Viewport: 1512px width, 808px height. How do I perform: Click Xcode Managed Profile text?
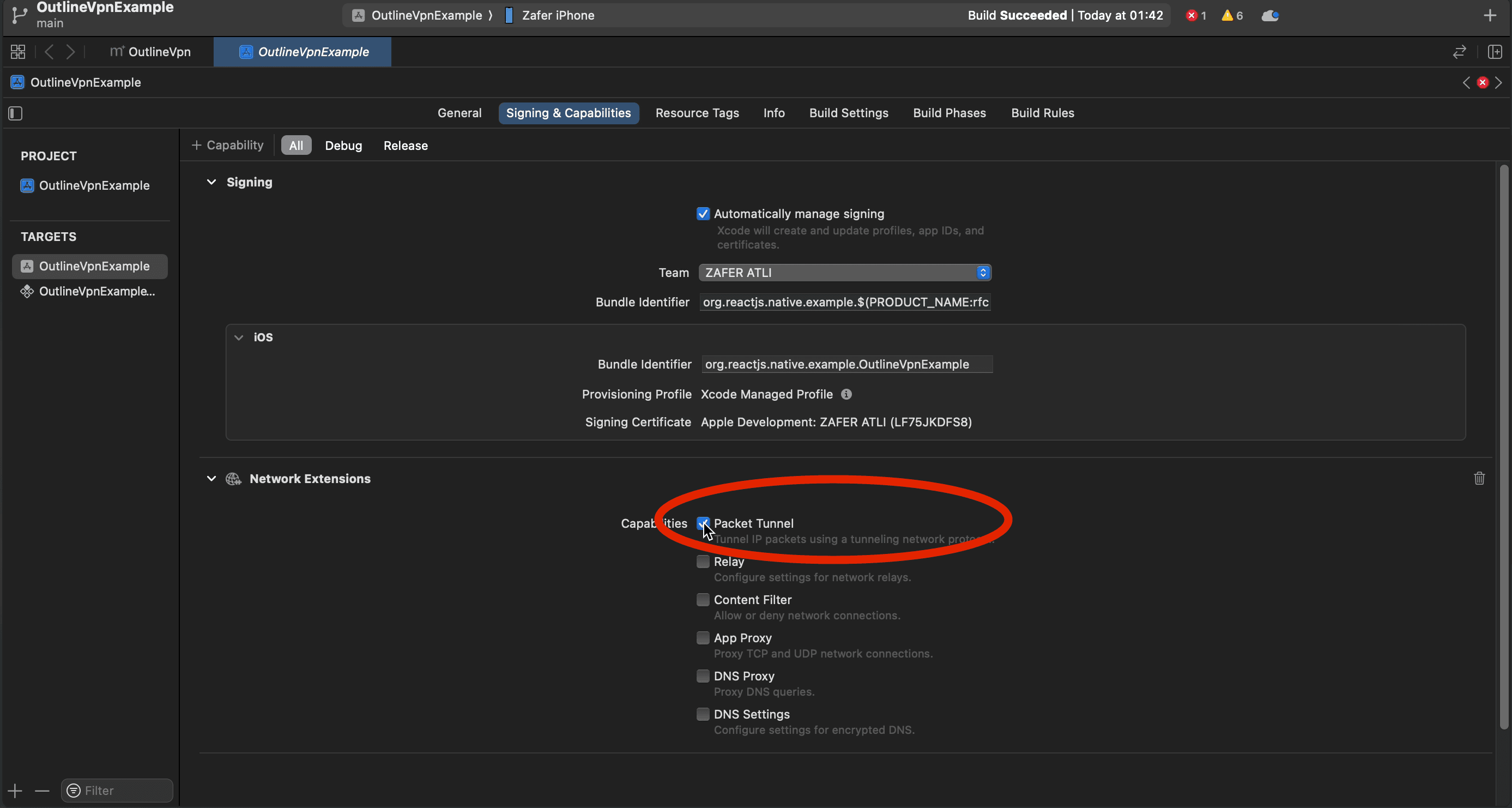tap(766, 394)
